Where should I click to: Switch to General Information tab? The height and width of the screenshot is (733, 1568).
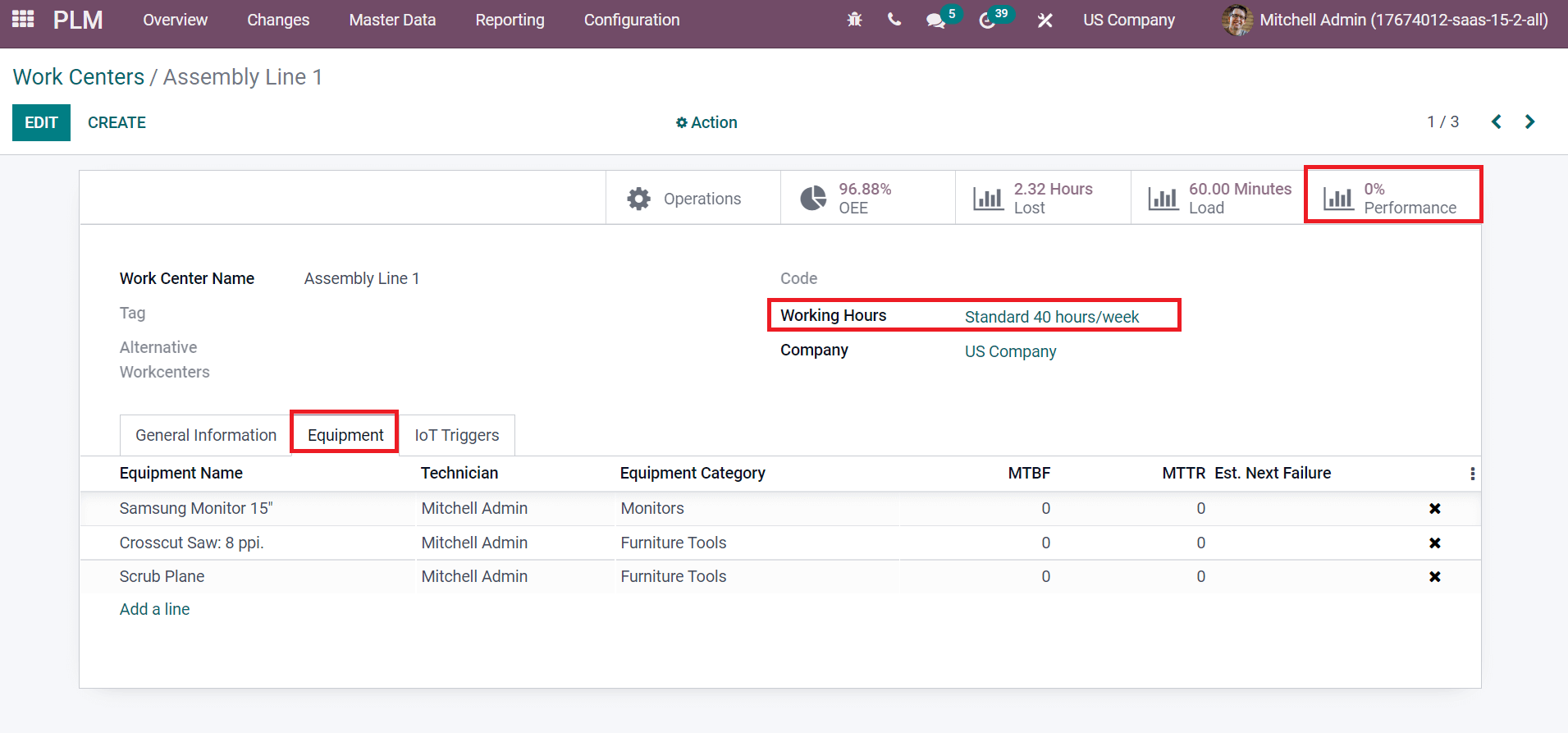click(206, 435)
